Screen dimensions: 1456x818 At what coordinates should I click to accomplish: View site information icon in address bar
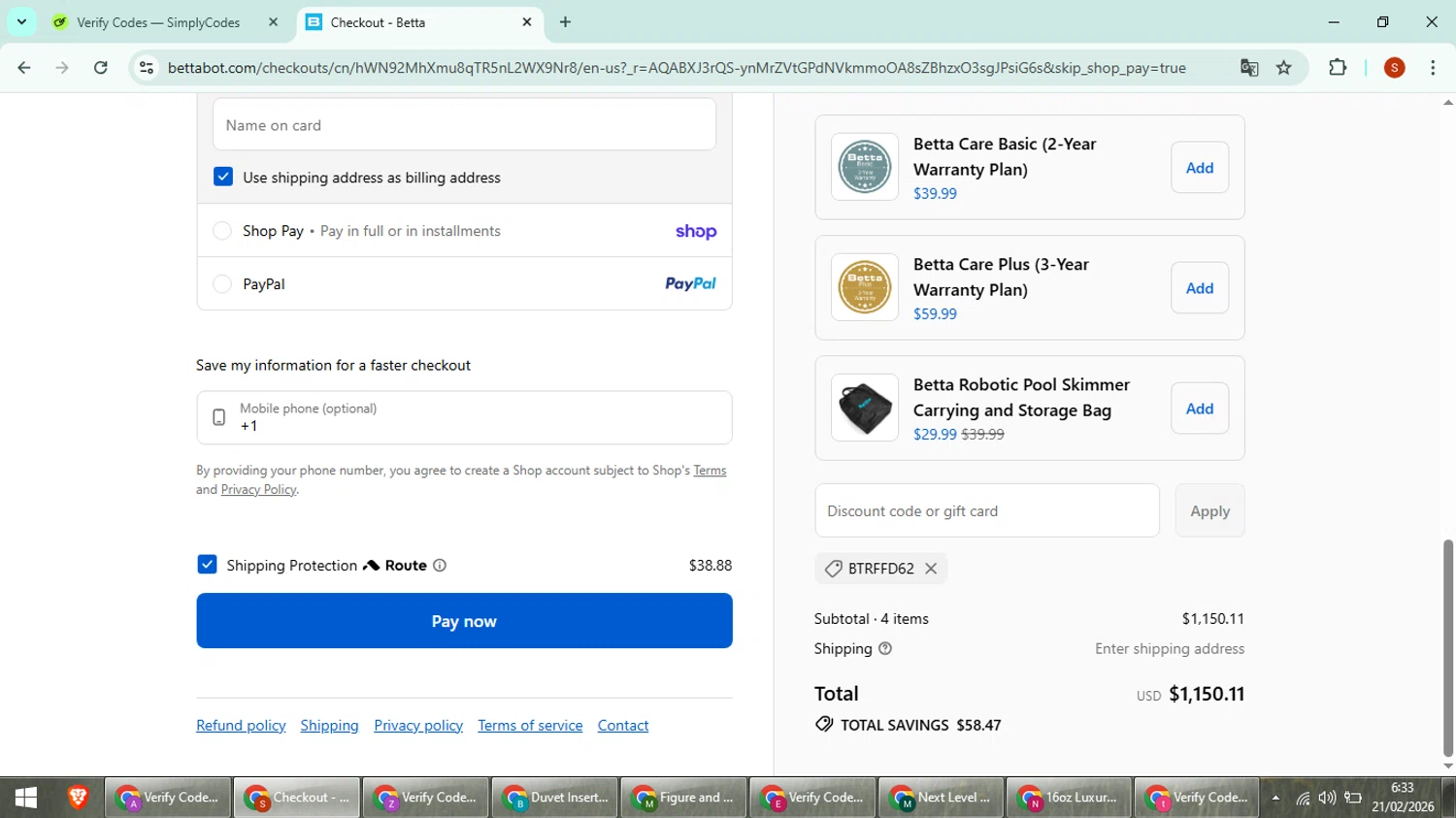[x=147, y=68]
